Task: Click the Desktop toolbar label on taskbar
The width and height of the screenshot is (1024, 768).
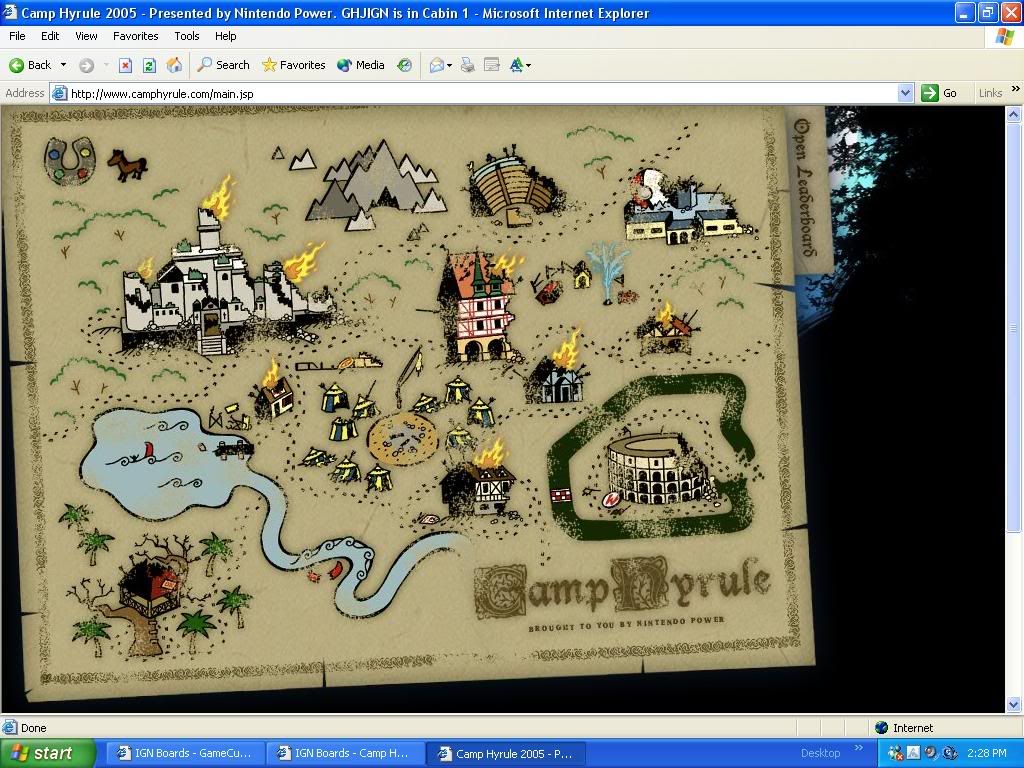Action: click(820, 753)
